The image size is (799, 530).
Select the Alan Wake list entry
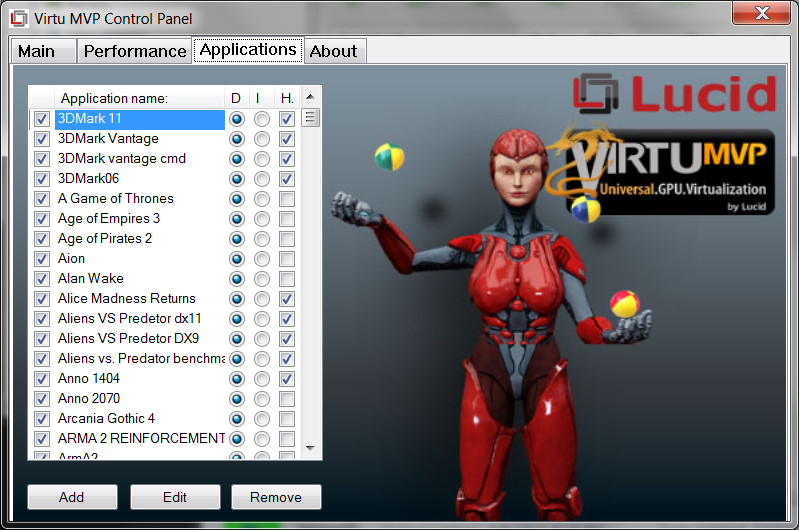(140, 278)
